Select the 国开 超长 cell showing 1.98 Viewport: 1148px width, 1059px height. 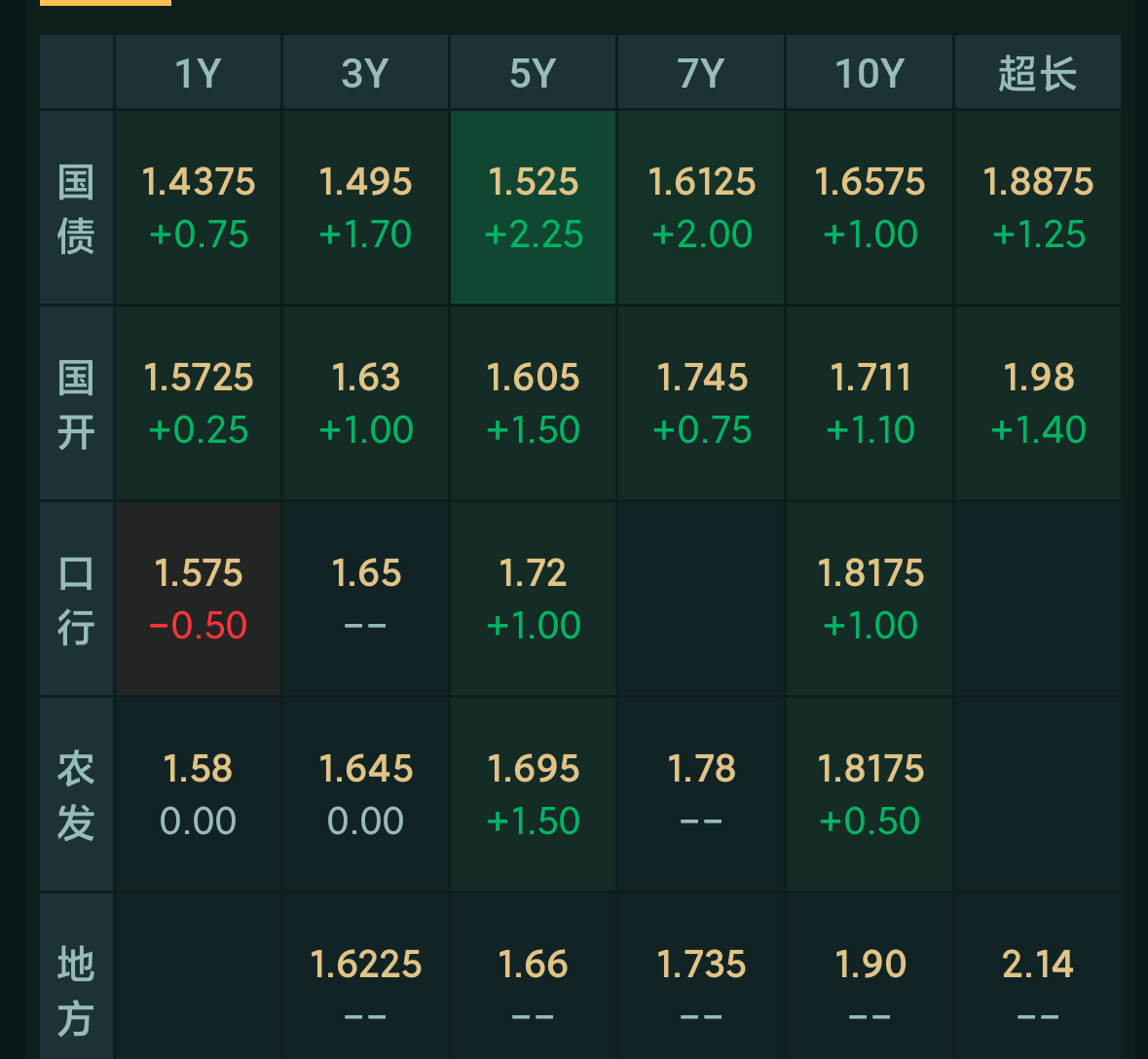tap(1037, 402)
